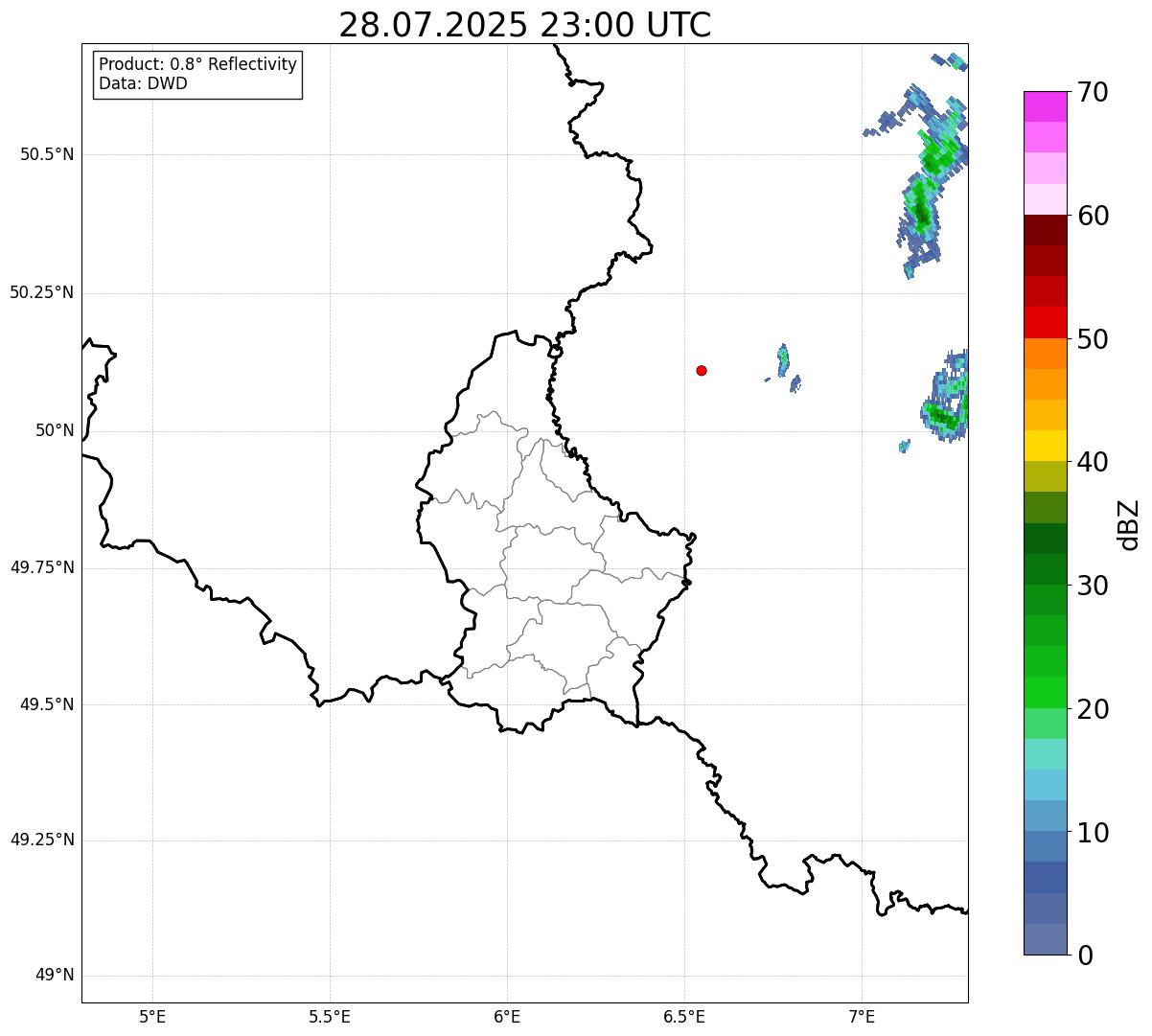Click the green radar echo cell near 50°N, 7.2°E
This screenshot has width=1152, height=1036.
pyautogui.click(x=945, y=416)
